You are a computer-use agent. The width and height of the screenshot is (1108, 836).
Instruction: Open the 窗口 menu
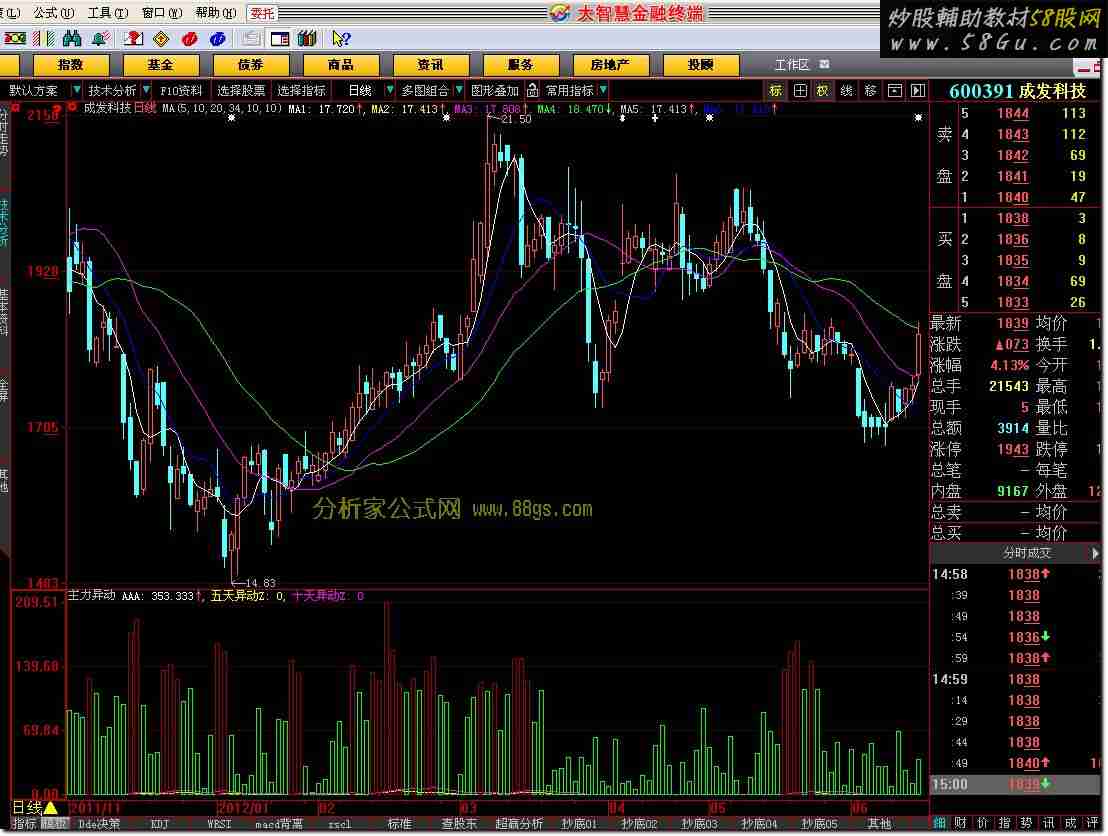point(162,13)
